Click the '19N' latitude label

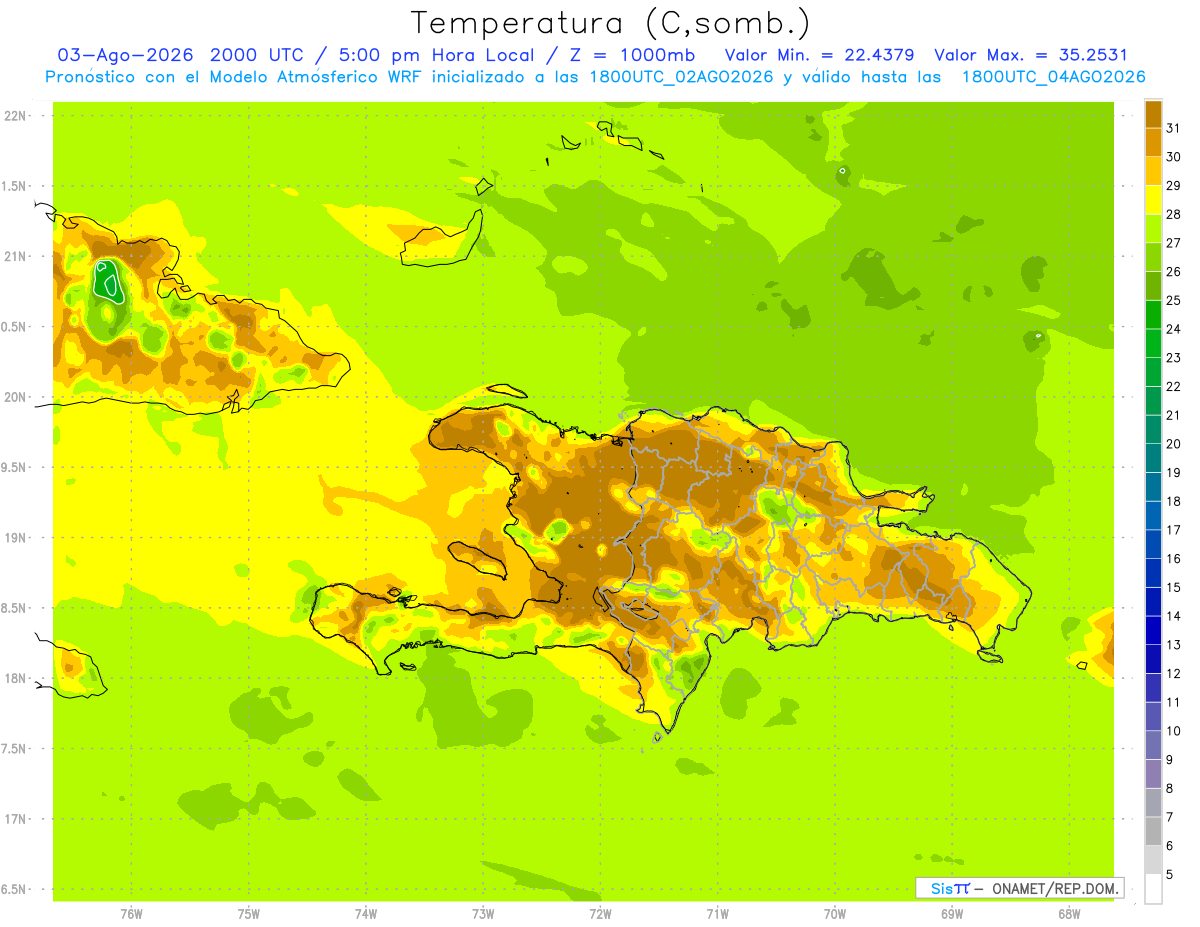14,537
